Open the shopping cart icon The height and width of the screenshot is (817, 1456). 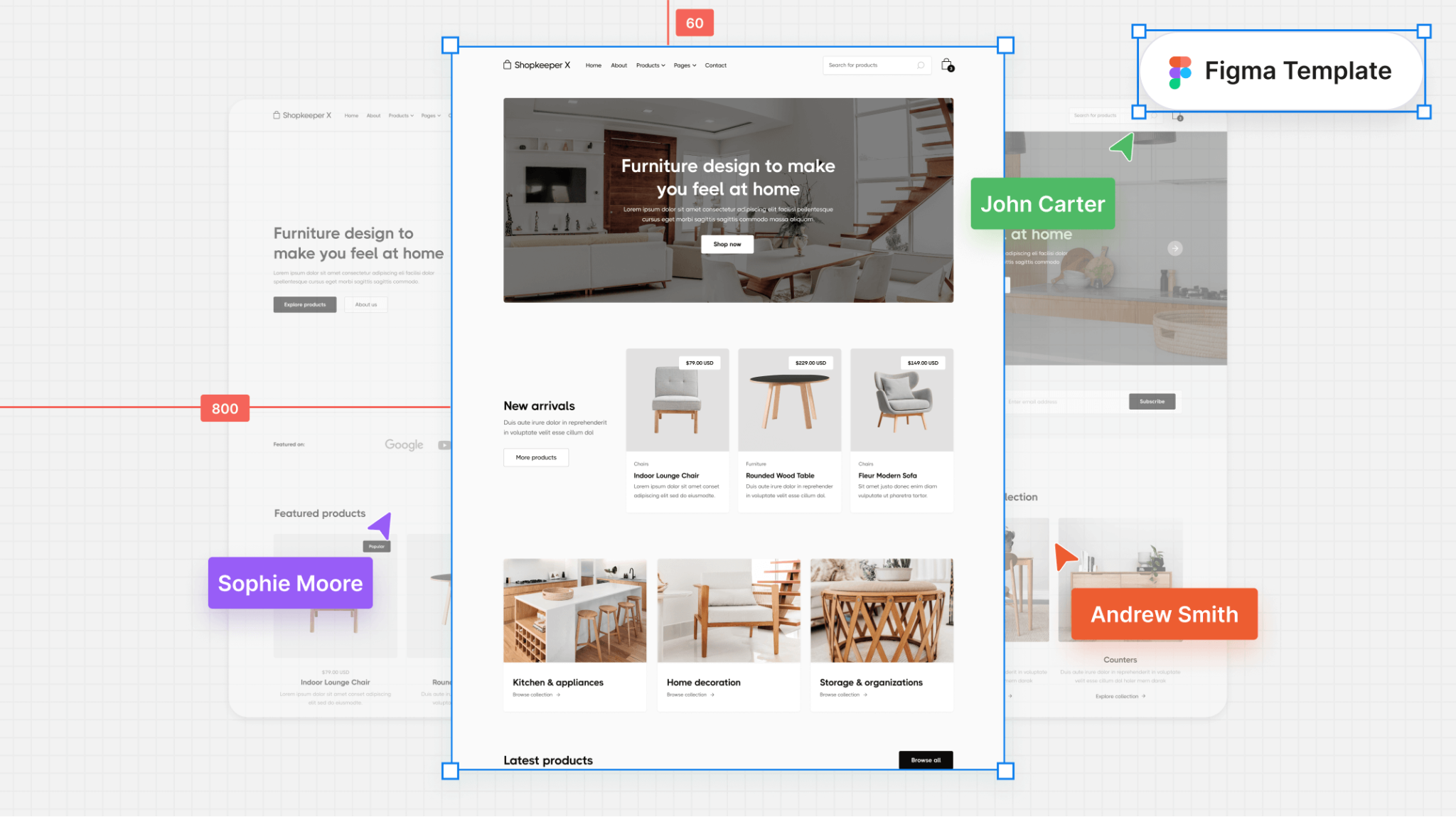click(x=947, y=65)
